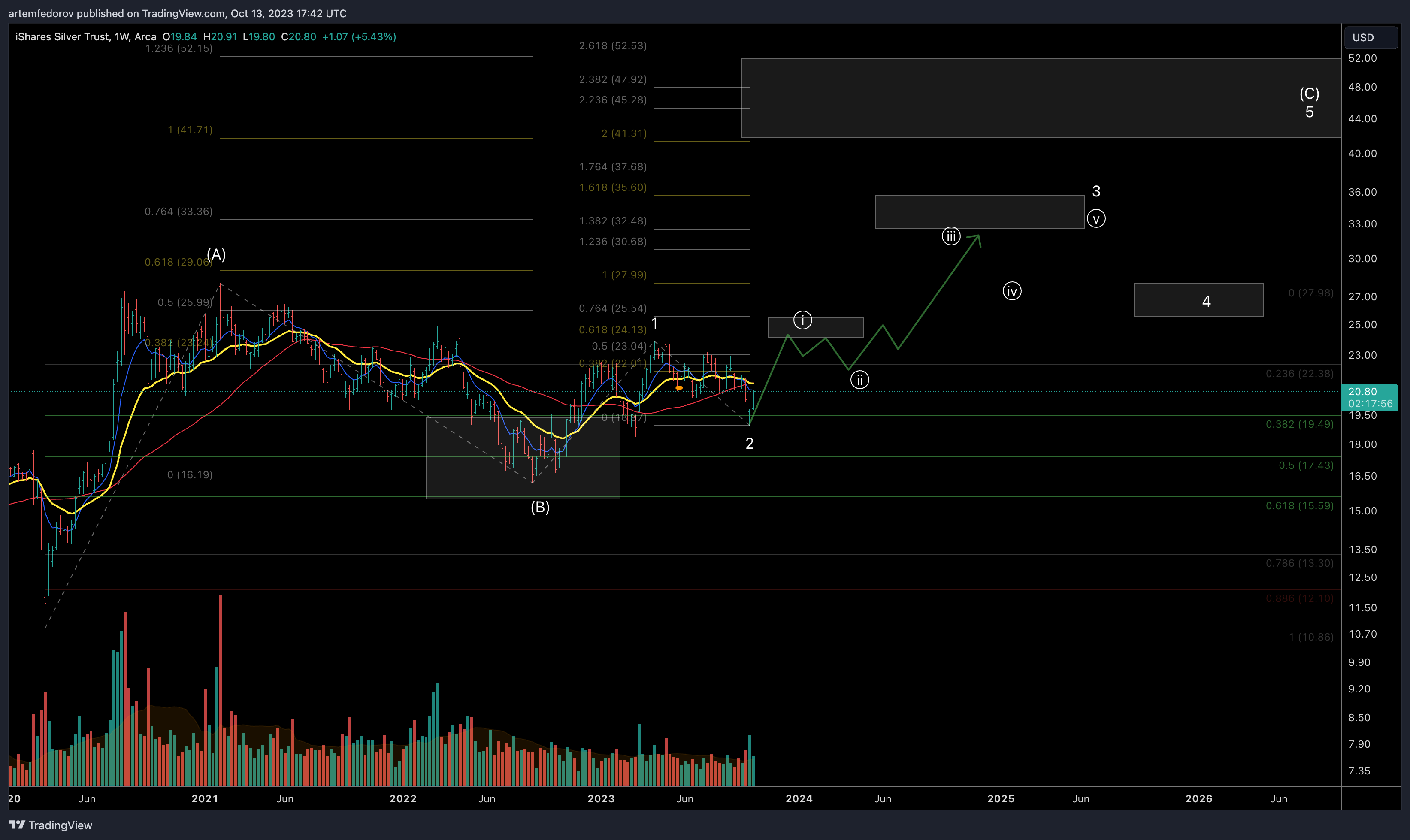Click the 2021 label on time axis
Viewport: 1410px width, 840px height.
[x=205, y=799]
